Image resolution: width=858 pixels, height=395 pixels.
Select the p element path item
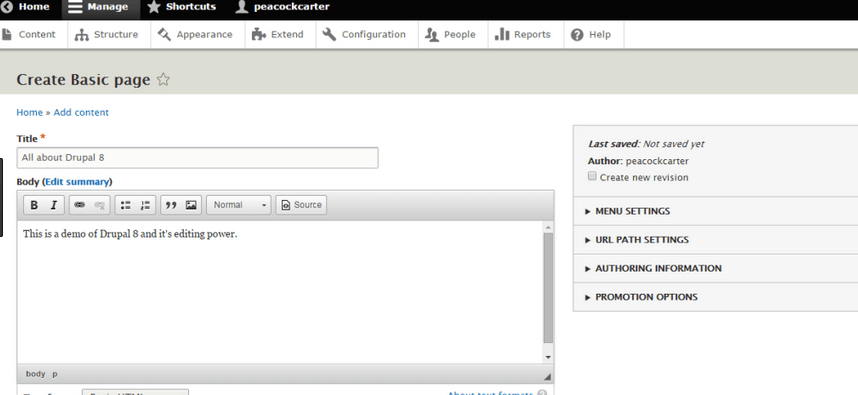(x=55, y=374)
